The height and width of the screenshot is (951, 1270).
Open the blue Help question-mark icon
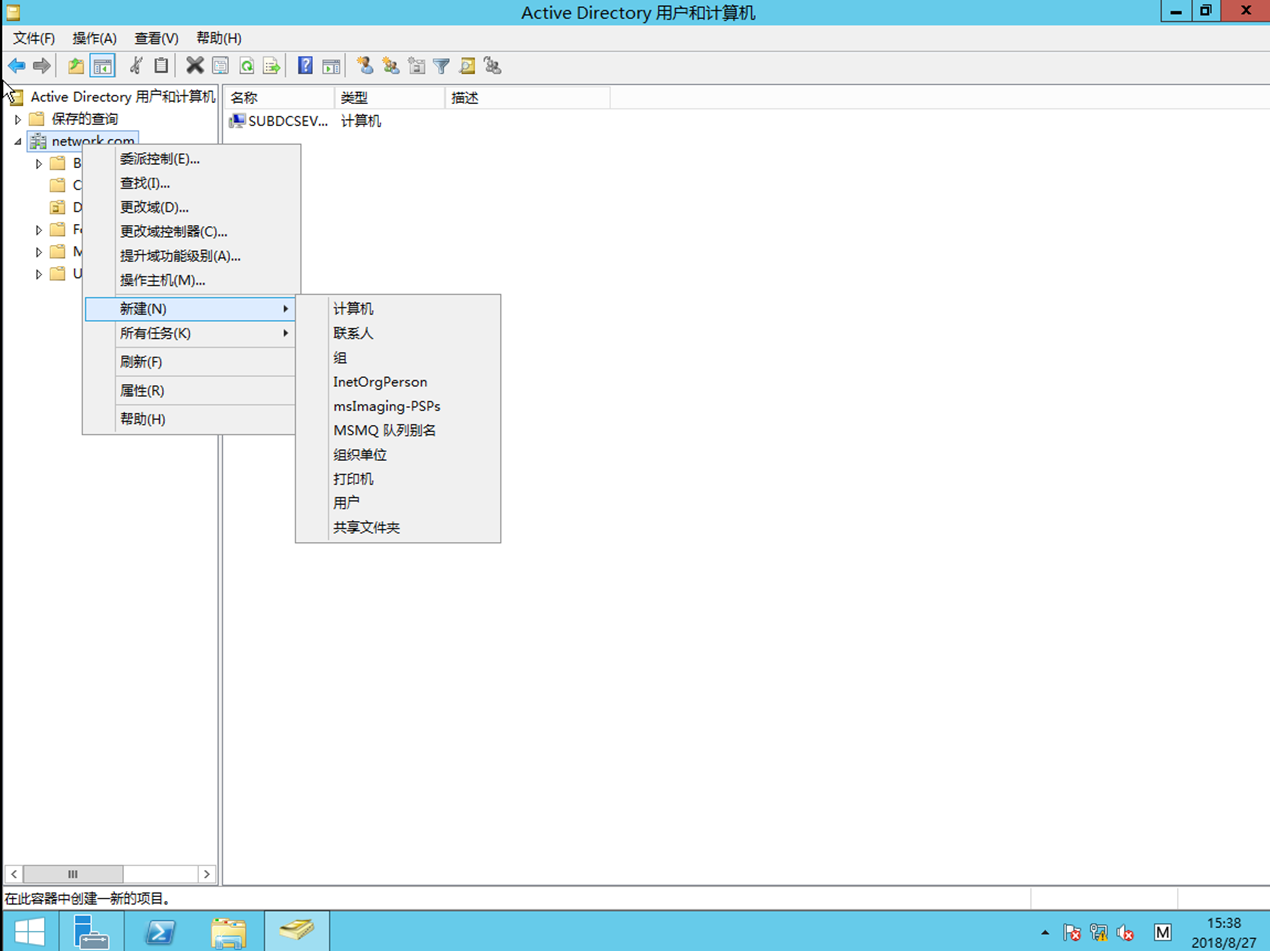click(306, 66)
